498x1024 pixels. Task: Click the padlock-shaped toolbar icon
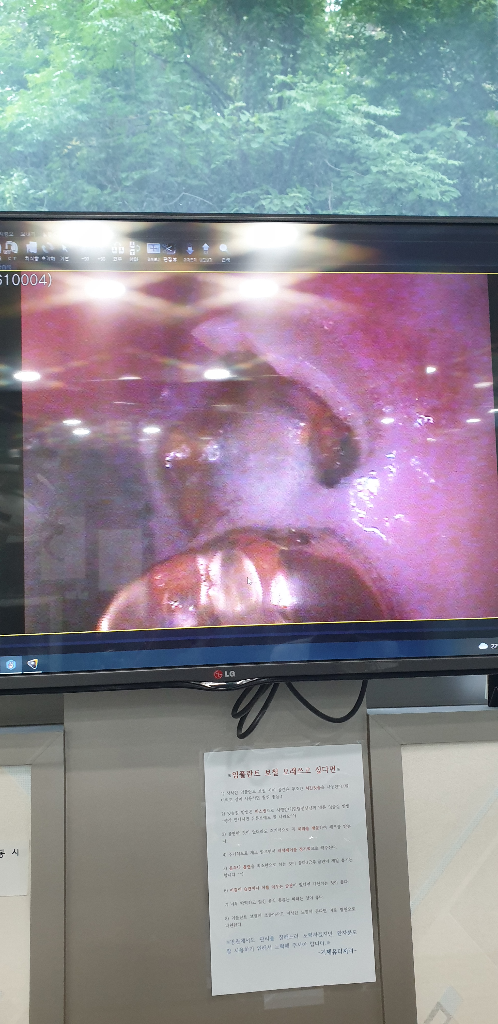click(117, 248)
